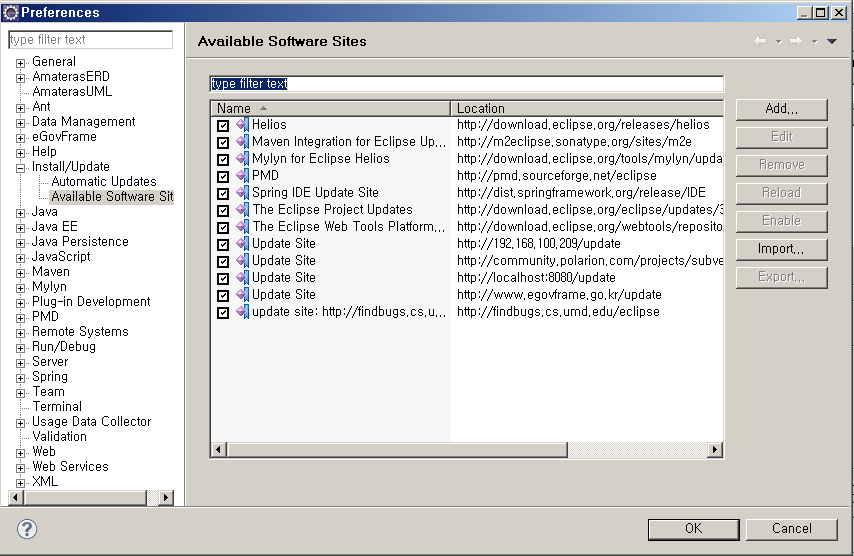Screen dimensions: 854x556
Task: Click the forward navigation arrow icon
Action: [x=795, y=41]
